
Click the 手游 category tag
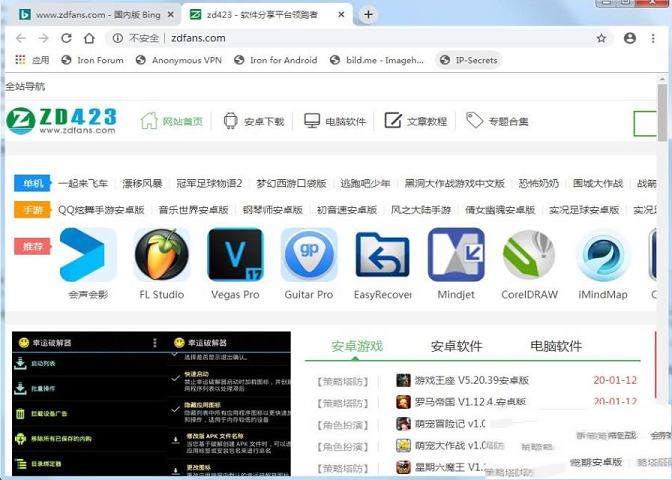(33, 210)
